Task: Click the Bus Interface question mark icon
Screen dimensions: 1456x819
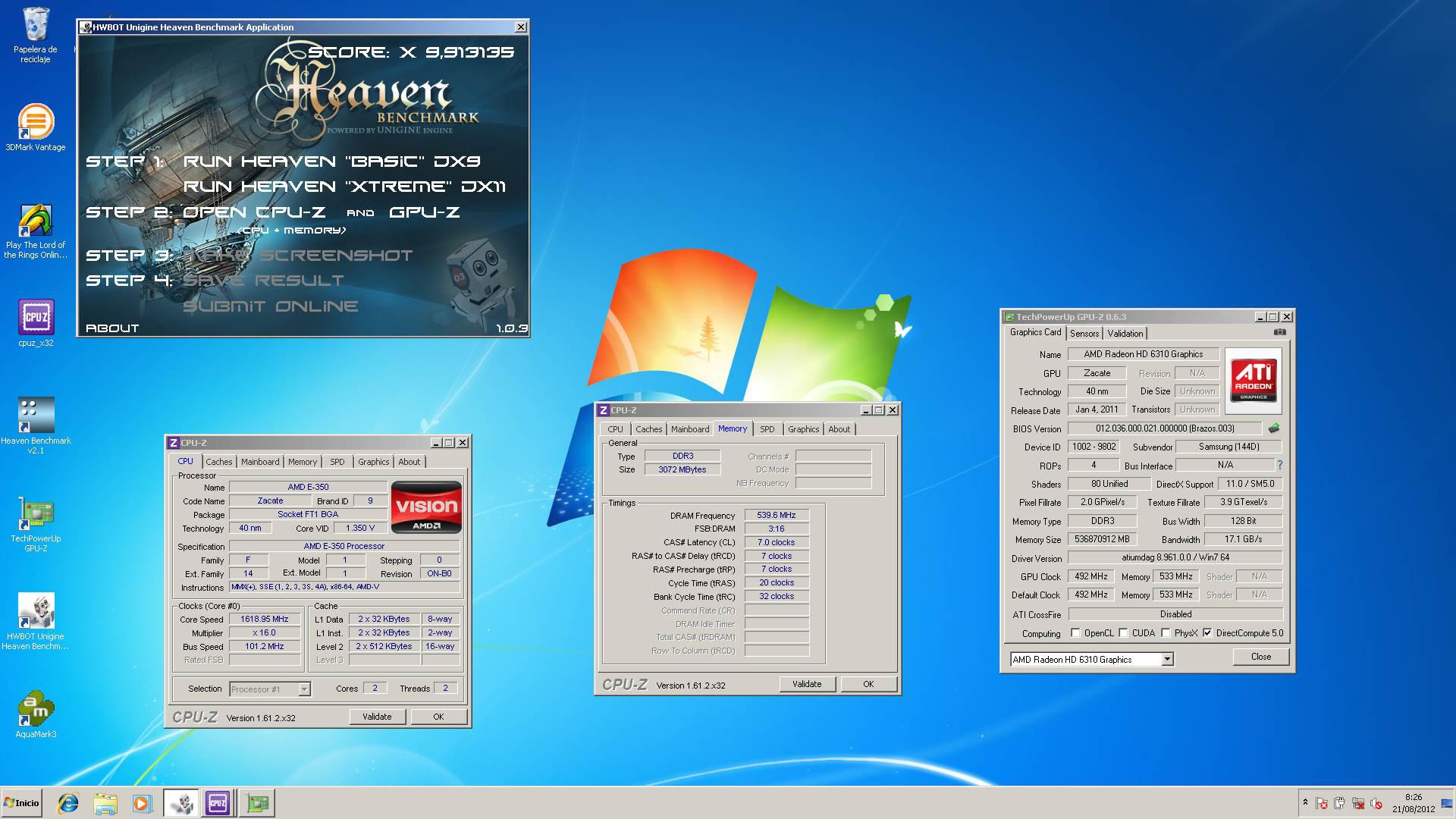Action: click(x=1280, y=465)
